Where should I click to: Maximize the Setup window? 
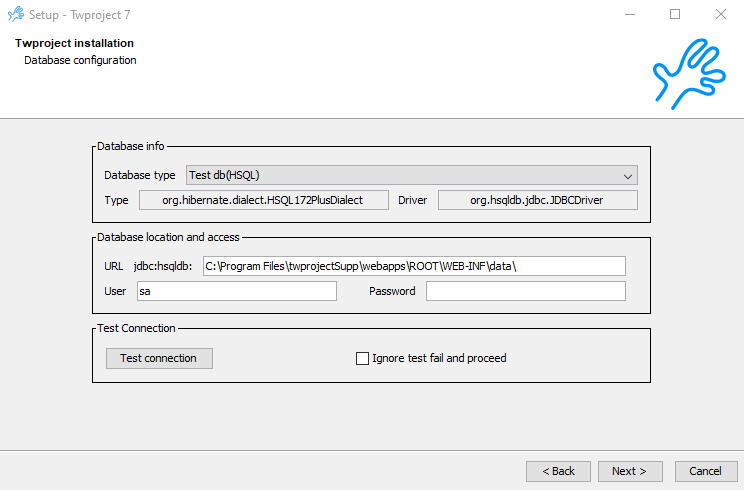point(675,15)
